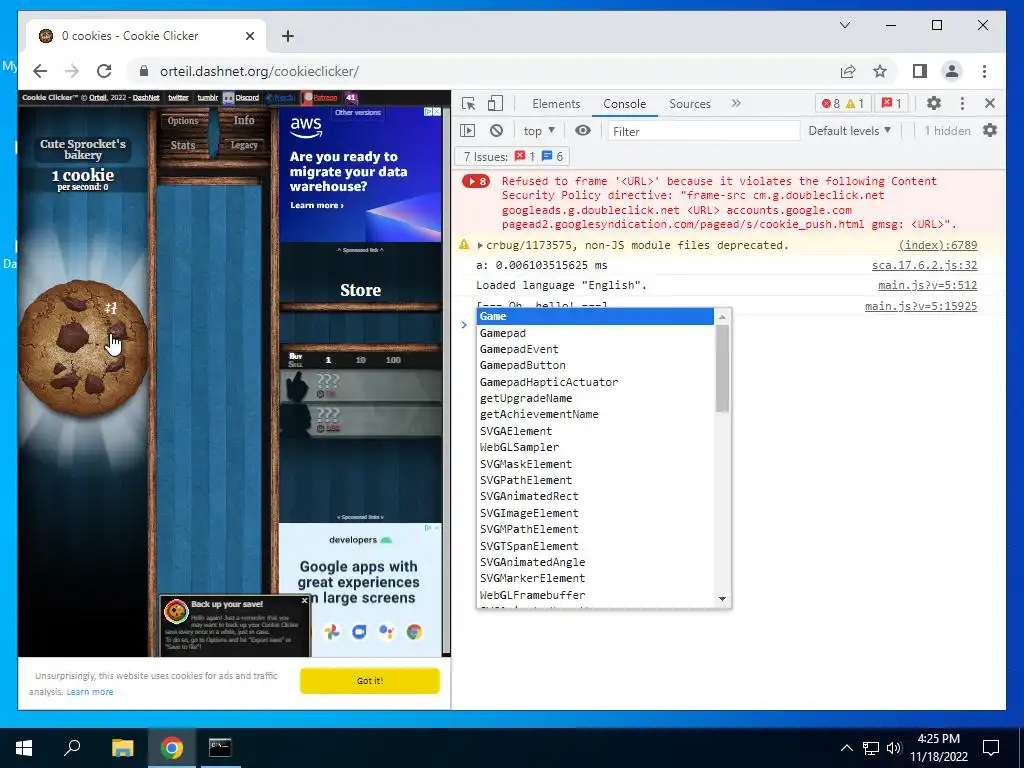Close the DevTools panel
This screenshot has width=1024, height=768.
(989, 103)
